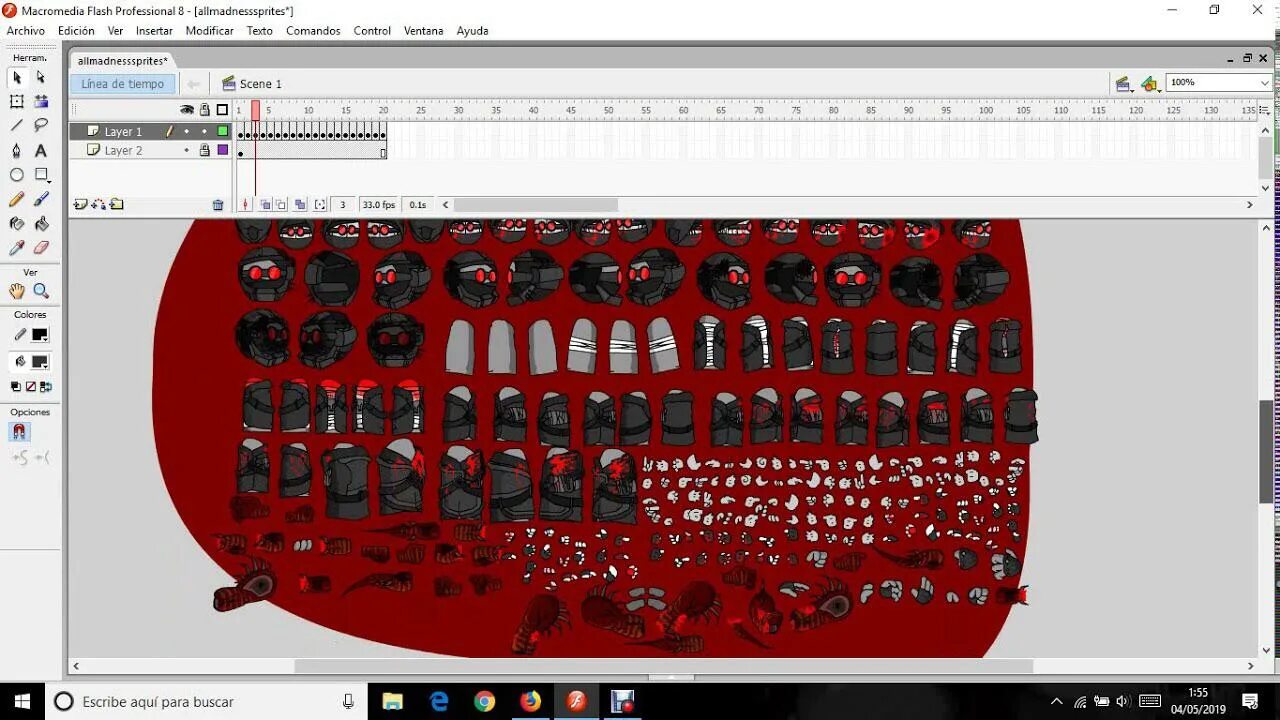Pick the Line tool
Screen dimensions: 1280x720
click(17, 125)
